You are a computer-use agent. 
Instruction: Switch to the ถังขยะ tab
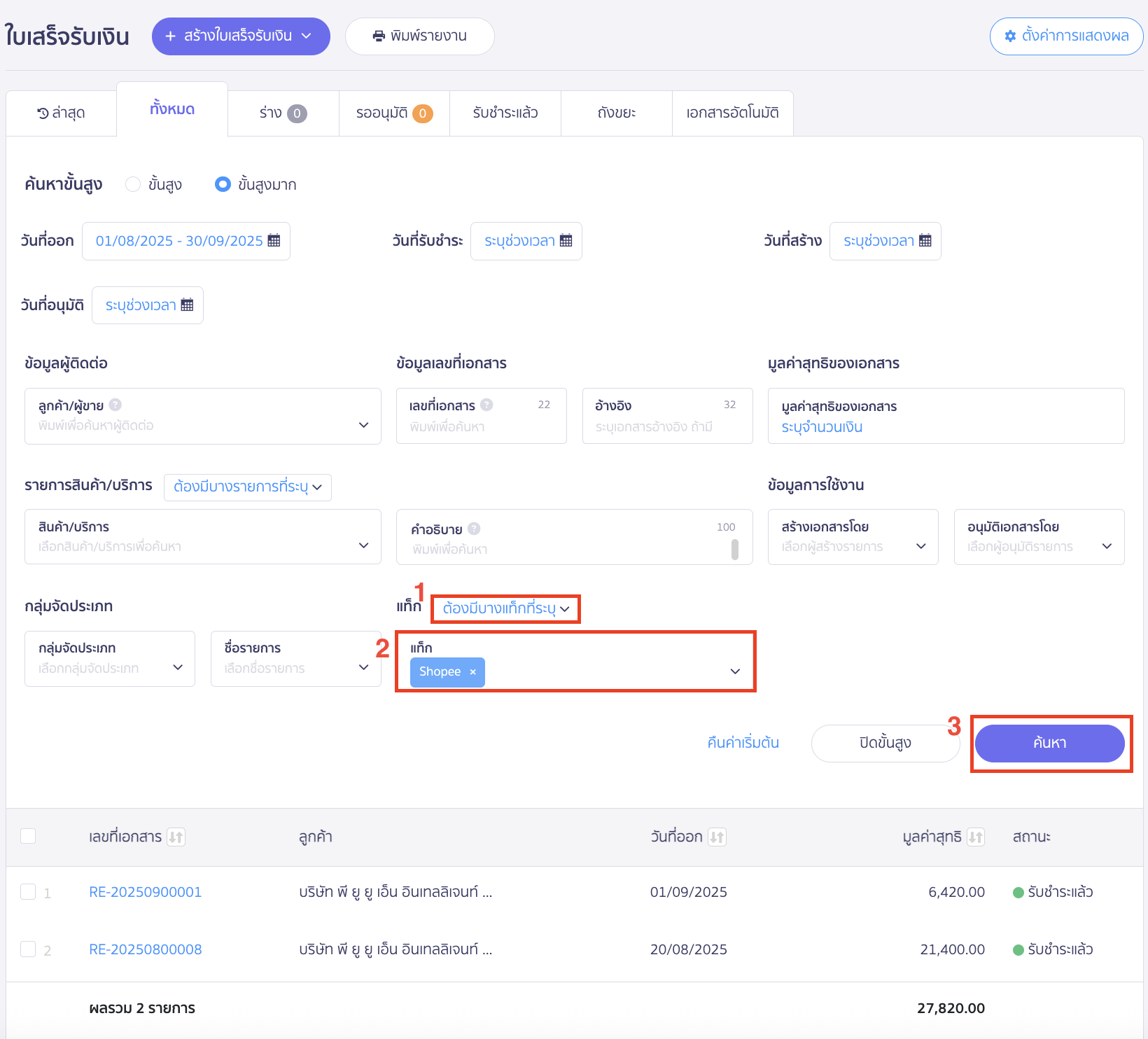617,113
